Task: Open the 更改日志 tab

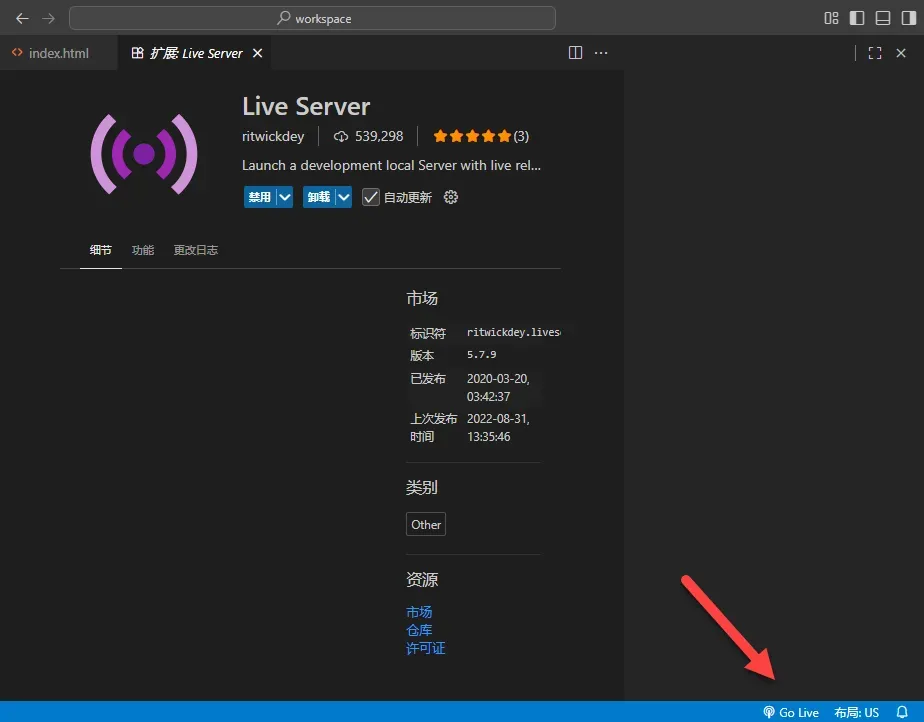Action: click(195, 250)
